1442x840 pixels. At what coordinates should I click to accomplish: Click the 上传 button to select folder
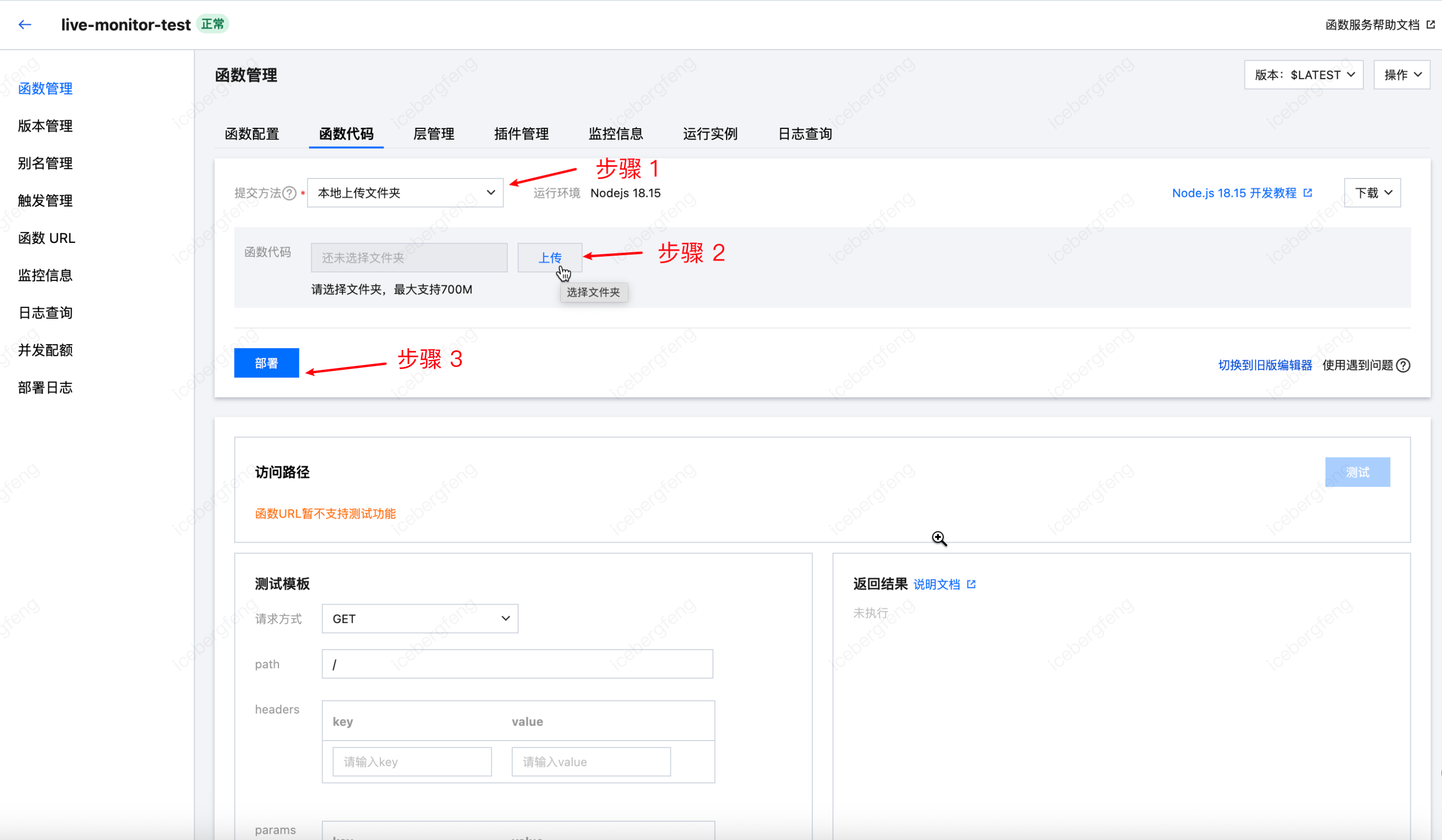pos(550,258)
